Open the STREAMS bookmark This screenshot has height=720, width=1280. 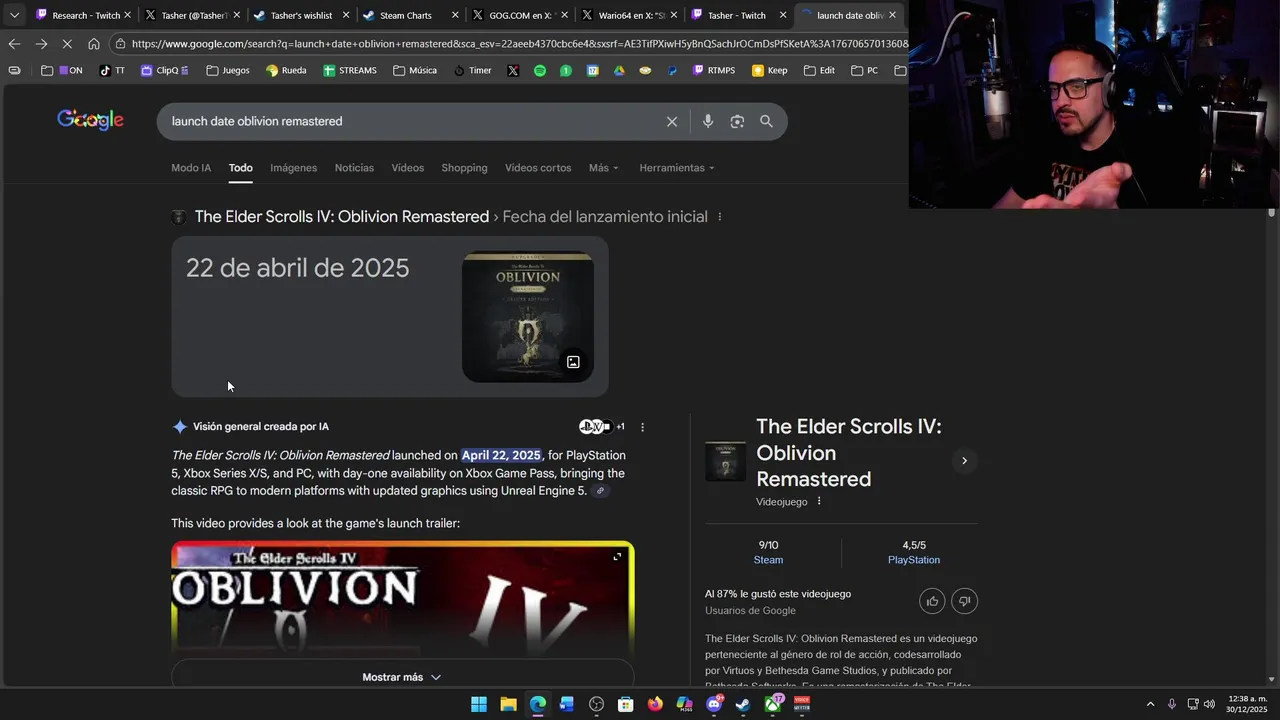click(349, 70)
